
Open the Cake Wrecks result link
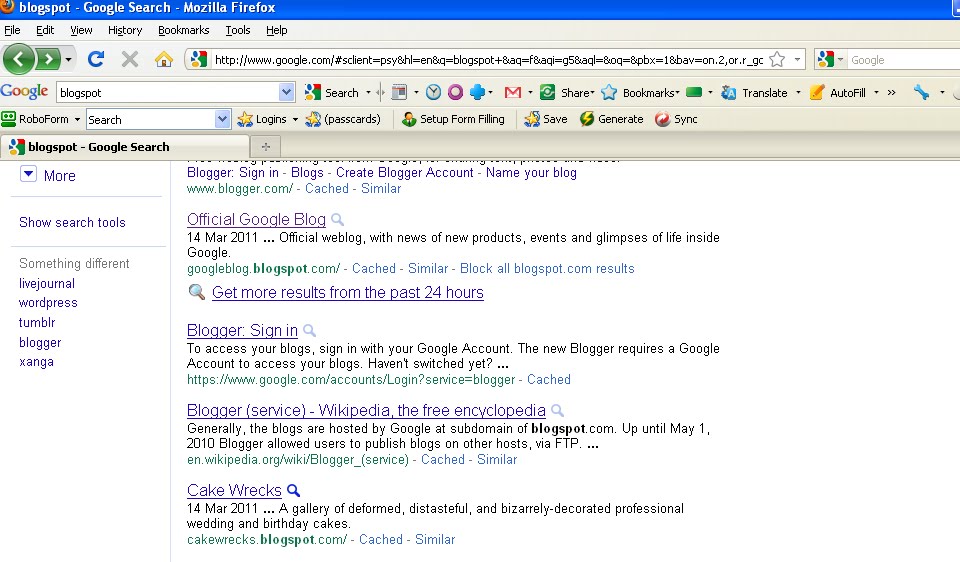[234, 490]
